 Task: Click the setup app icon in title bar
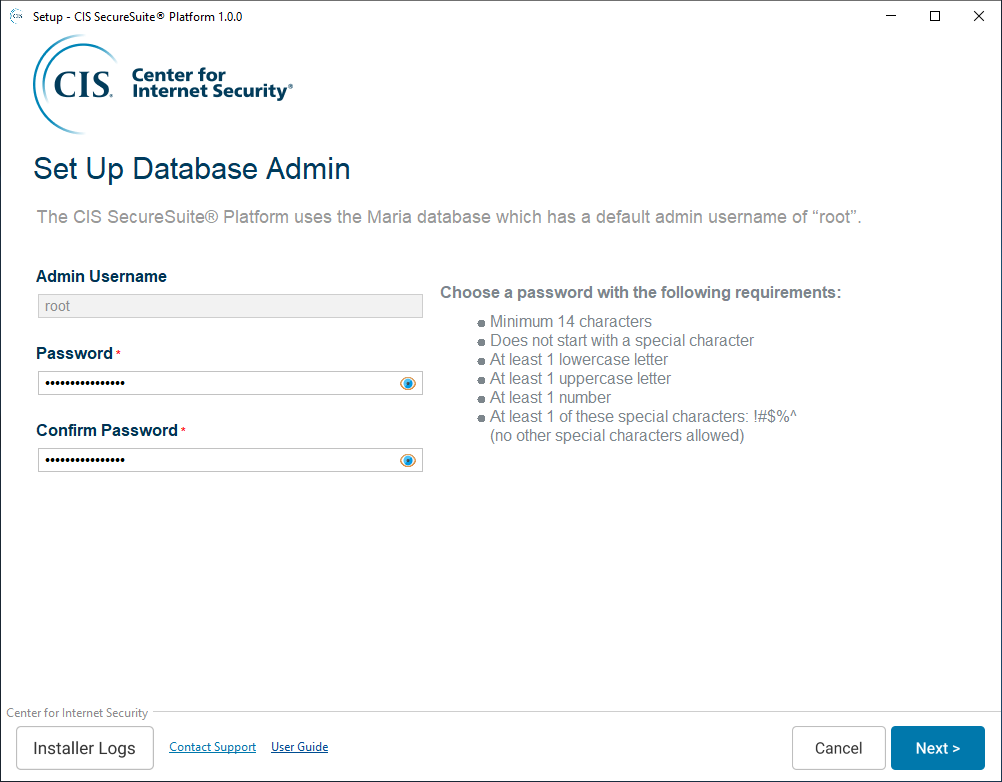click(16, 16)
